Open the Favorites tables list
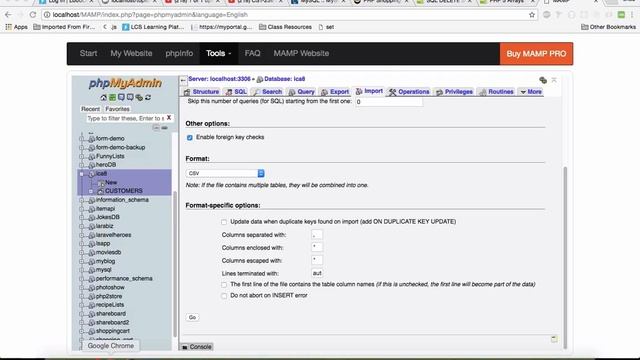The image size is (640, 360). tap(117, 109)
